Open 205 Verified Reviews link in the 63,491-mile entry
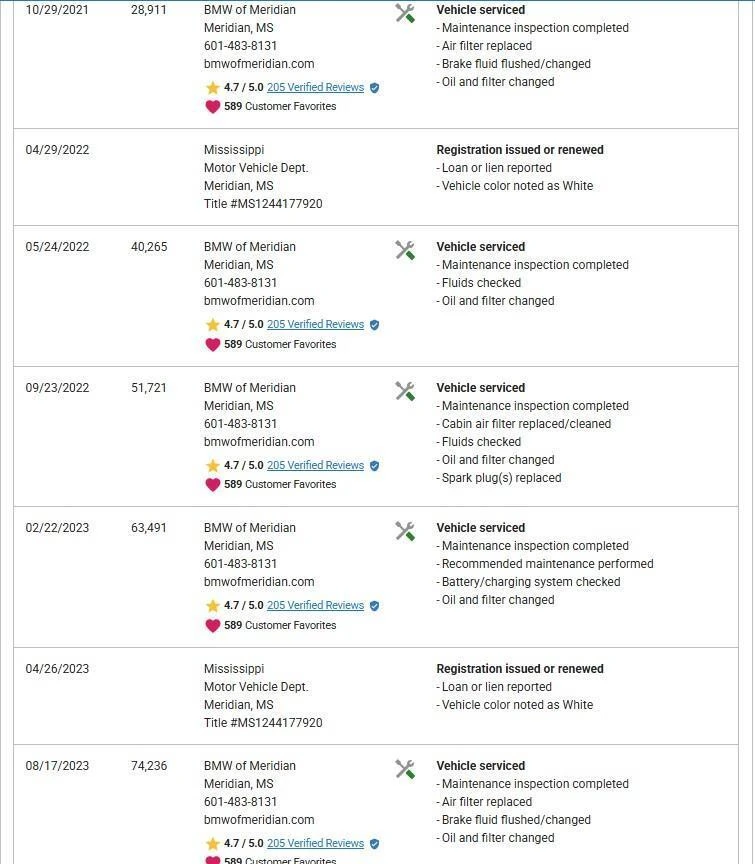 [x=315, y=606]
